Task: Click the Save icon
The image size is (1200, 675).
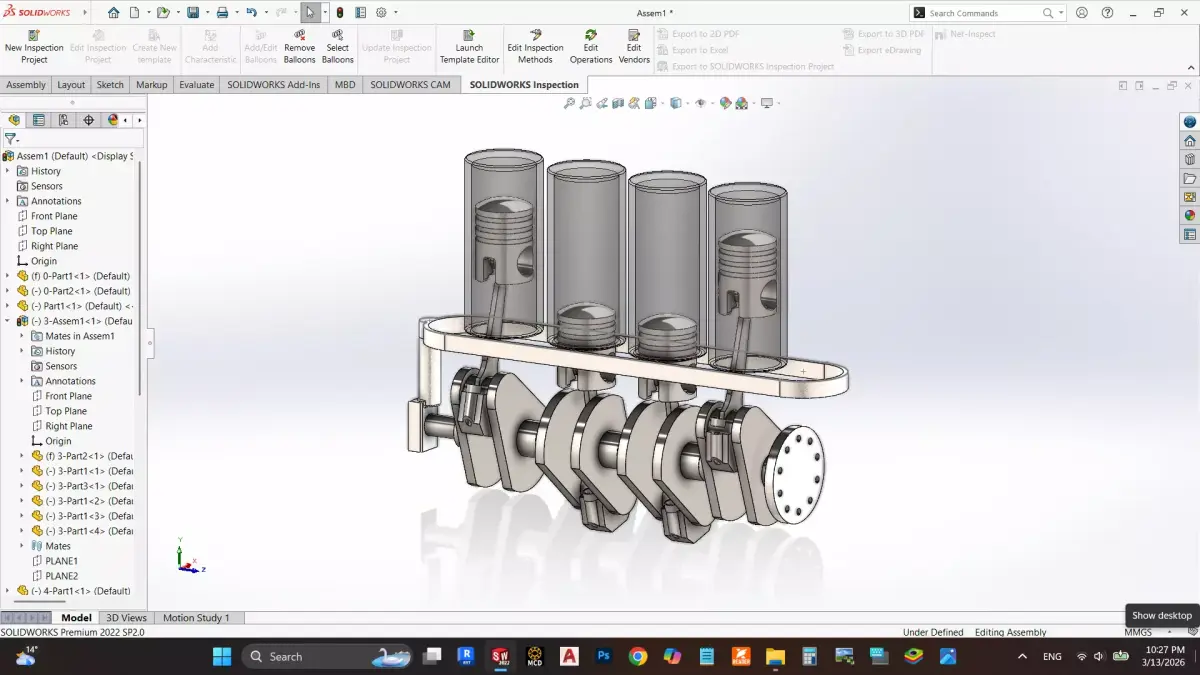Action: [193, 13]
